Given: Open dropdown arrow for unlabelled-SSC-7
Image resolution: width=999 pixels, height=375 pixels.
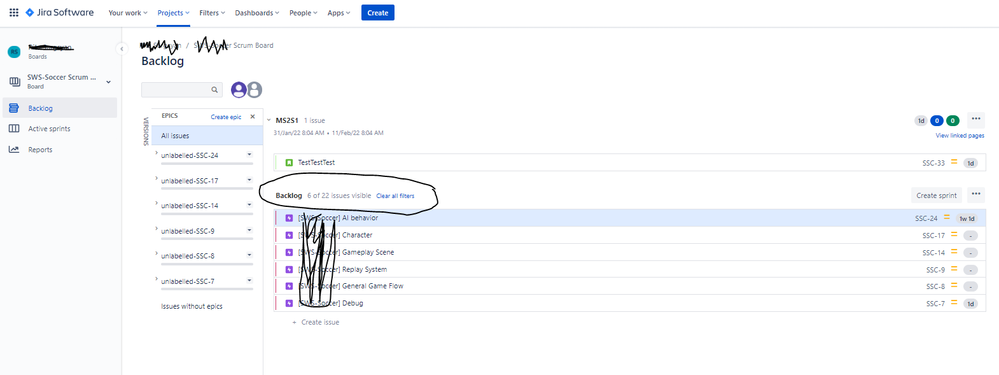Looking at the screenshot, I should tap(249, 280).
